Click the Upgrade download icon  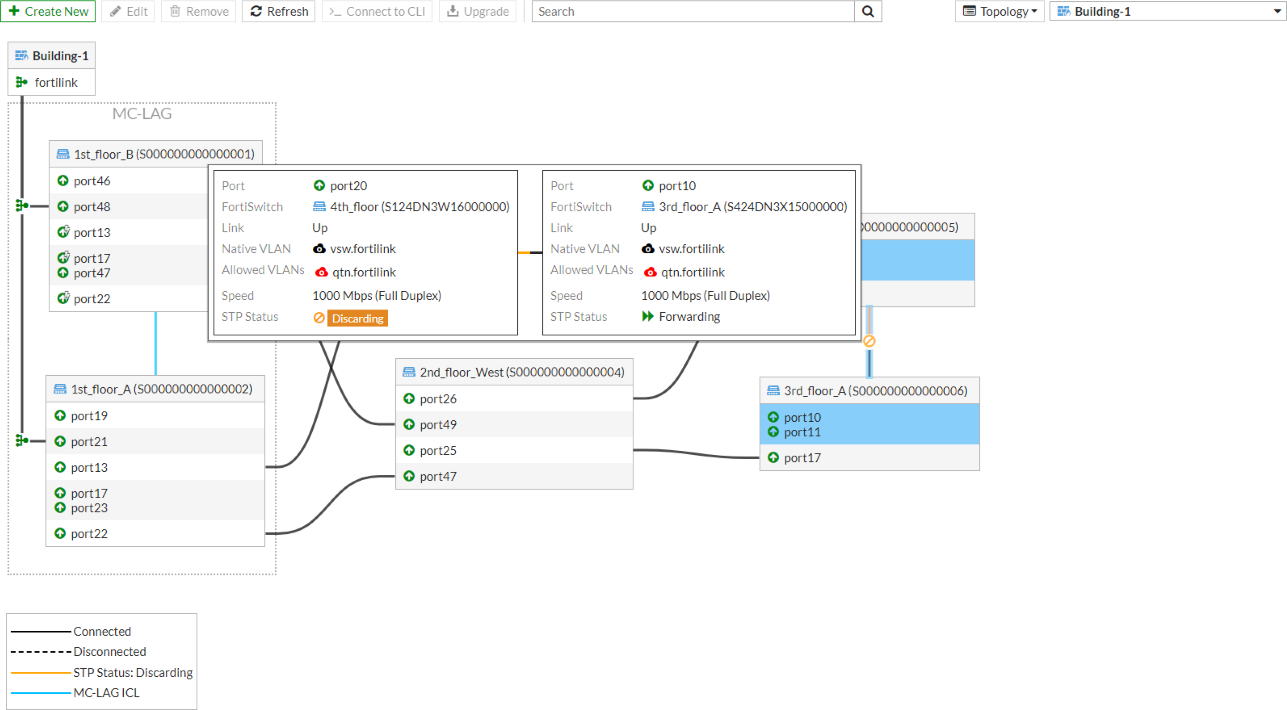pyautogui.click(x=453, y=11)
